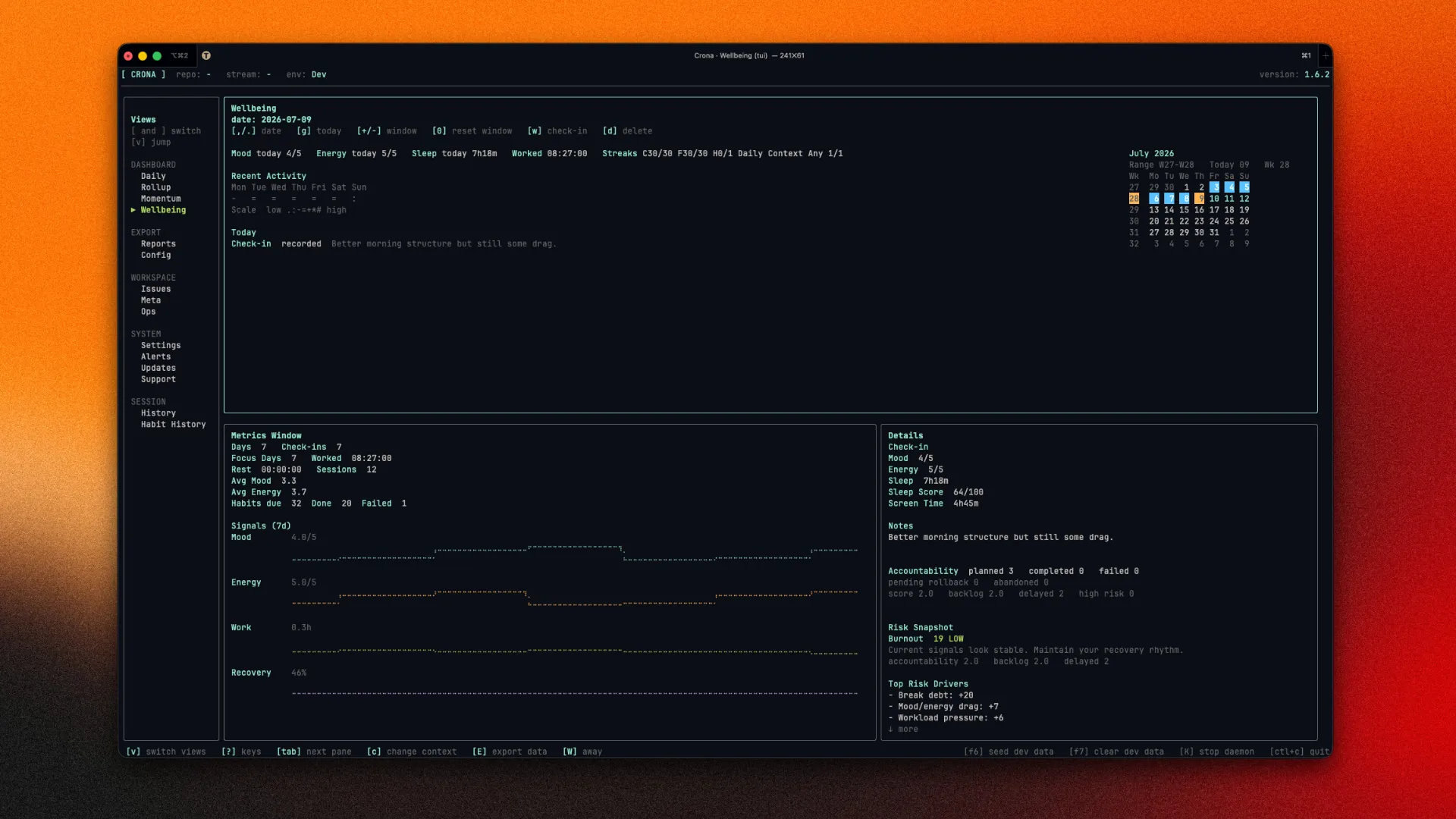Click the [0] reset window hint
Screen dimensions: 1456x819
(x=472, y=131)
